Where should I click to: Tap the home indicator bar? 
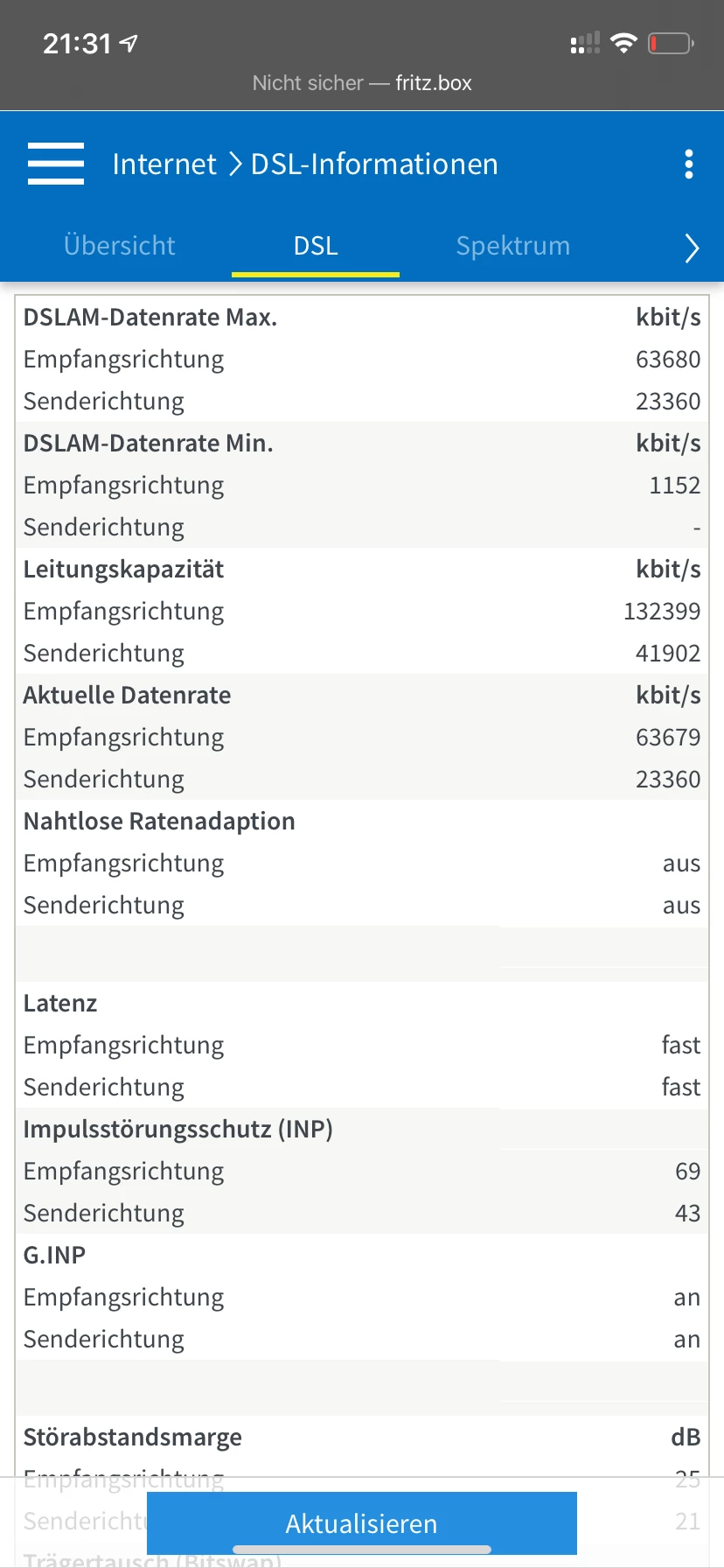click(362, 1550)
